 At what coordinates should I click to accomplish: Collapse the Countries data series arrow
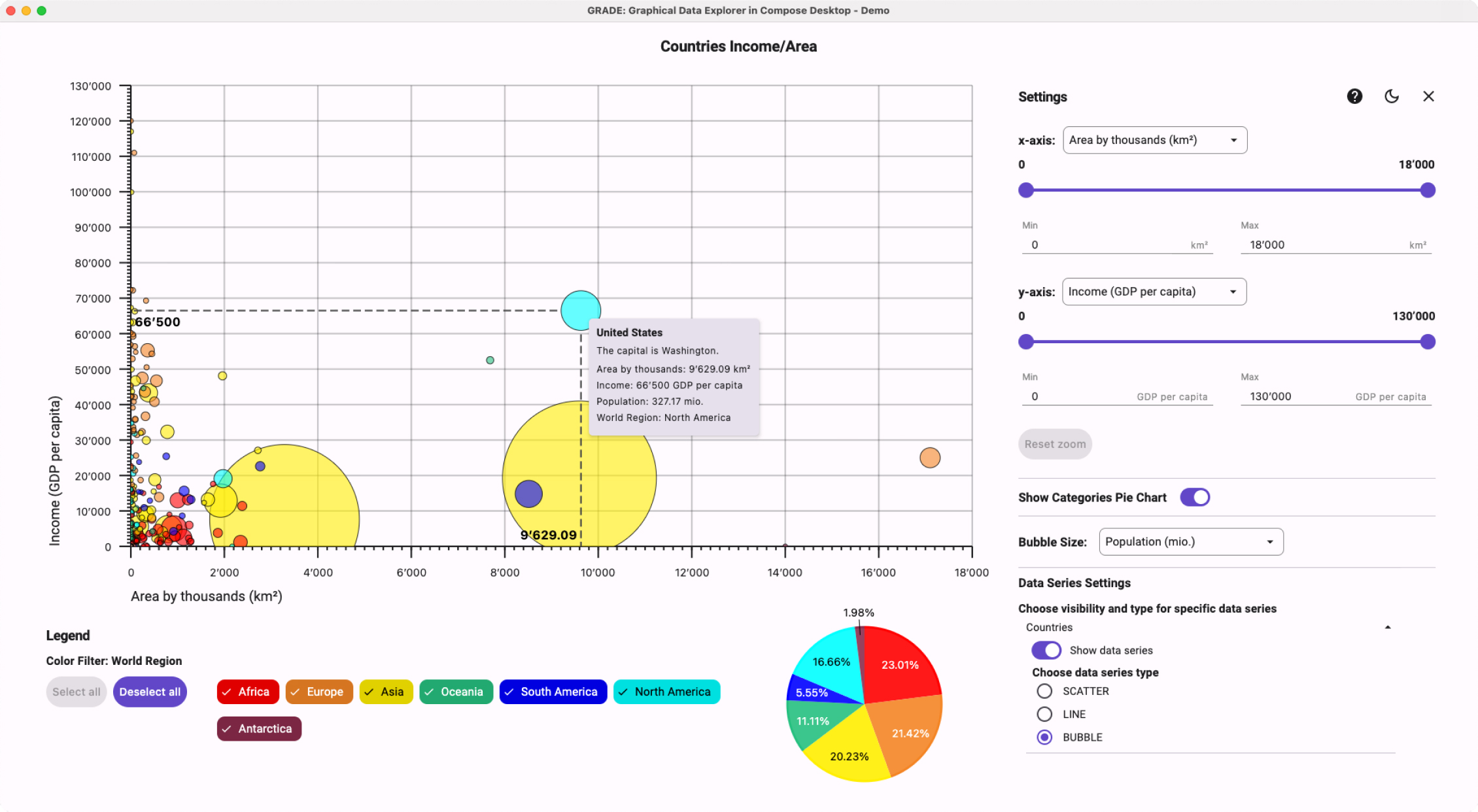pyautogui.click(x=1387, y=628)
